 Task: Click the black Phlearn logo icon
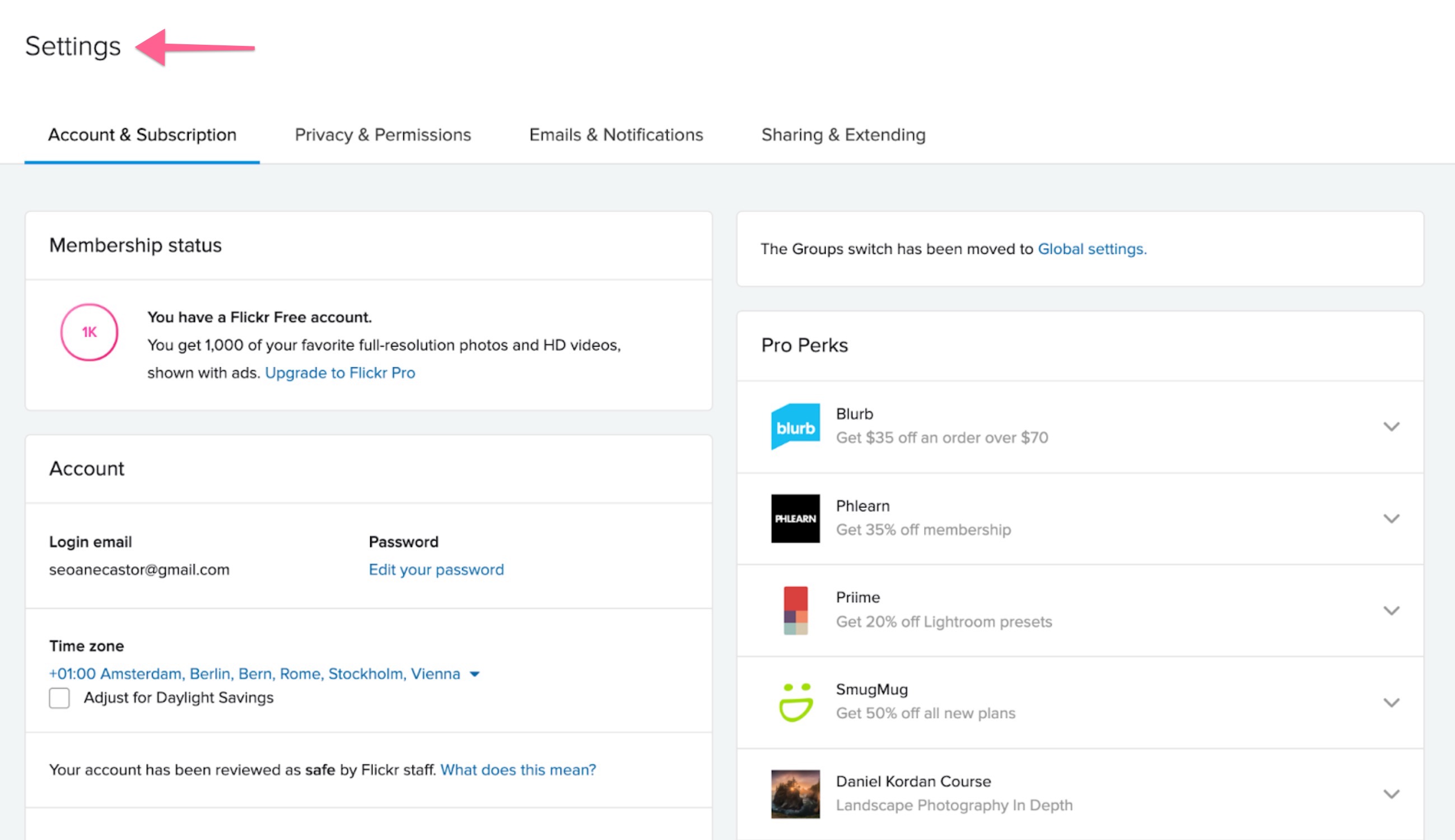pyautogui.click(x=795, y=518)
